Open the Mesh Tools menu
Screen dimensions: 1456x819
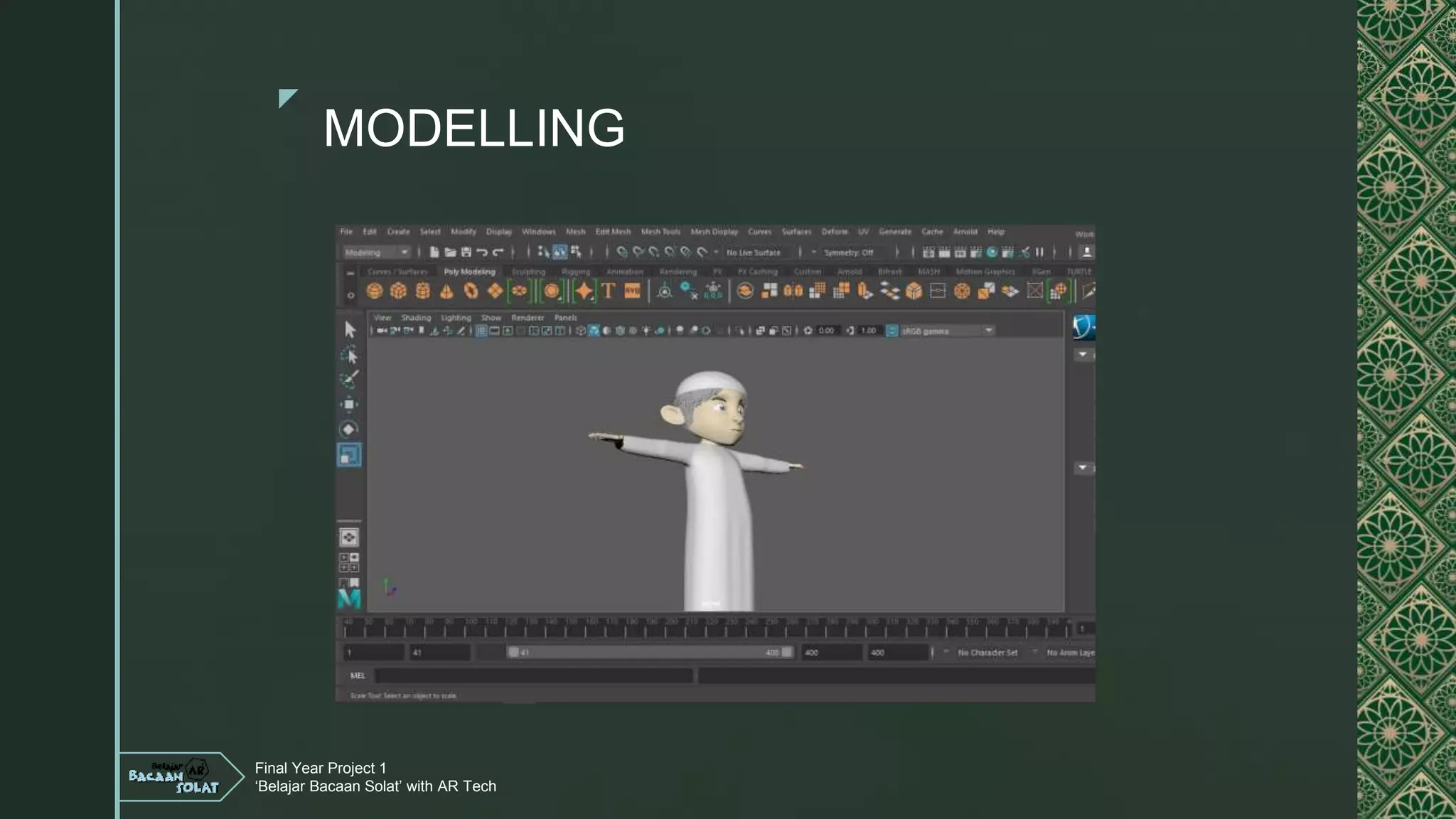[x=660, y=232]
